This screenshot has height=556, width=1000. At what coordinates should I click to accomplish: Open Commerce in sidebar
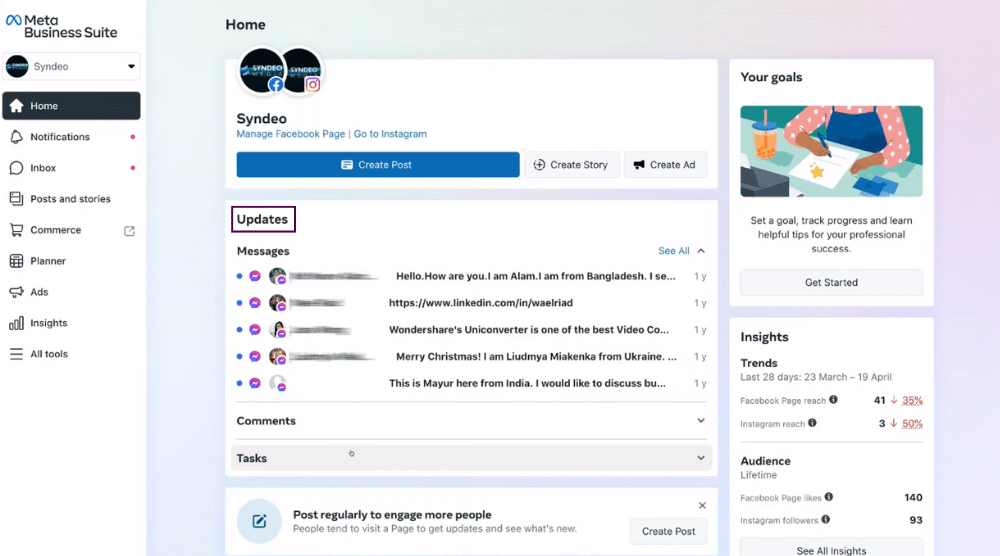coord(71,230)
